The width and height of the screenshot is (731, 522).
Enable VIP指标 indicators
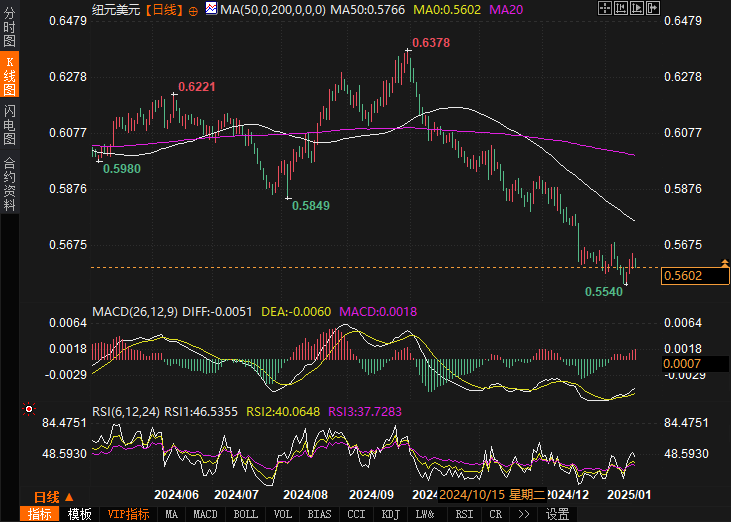129,514
